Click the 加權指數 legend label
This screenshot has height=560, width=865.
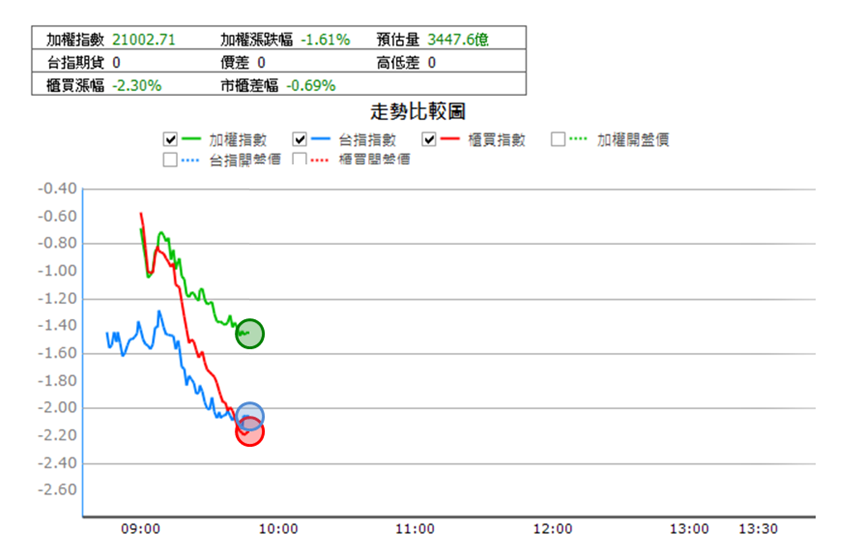pyautogui.click(x=238, y=140)
